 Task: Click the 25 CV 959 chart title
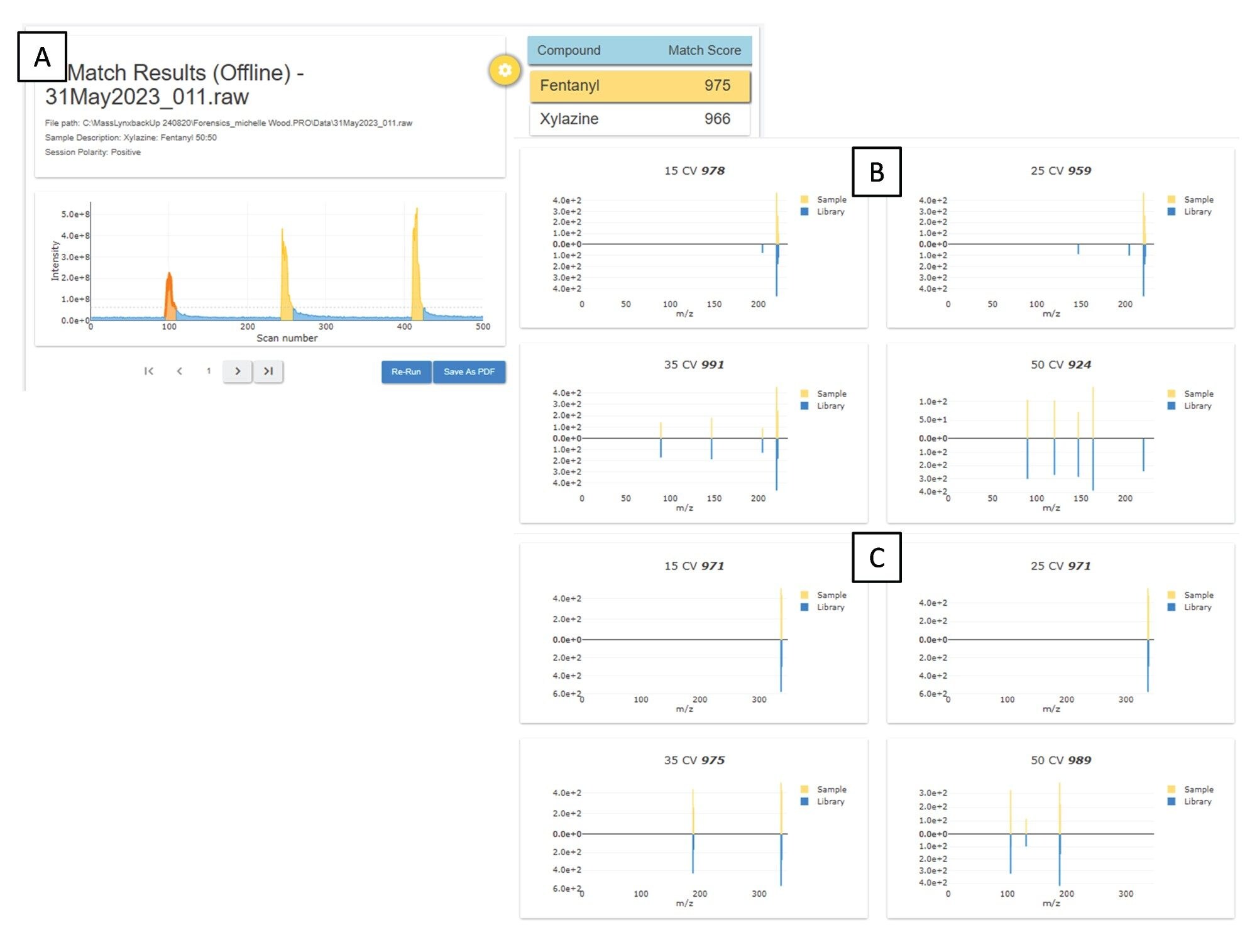pyautogui.click(x=1061, y=171)
